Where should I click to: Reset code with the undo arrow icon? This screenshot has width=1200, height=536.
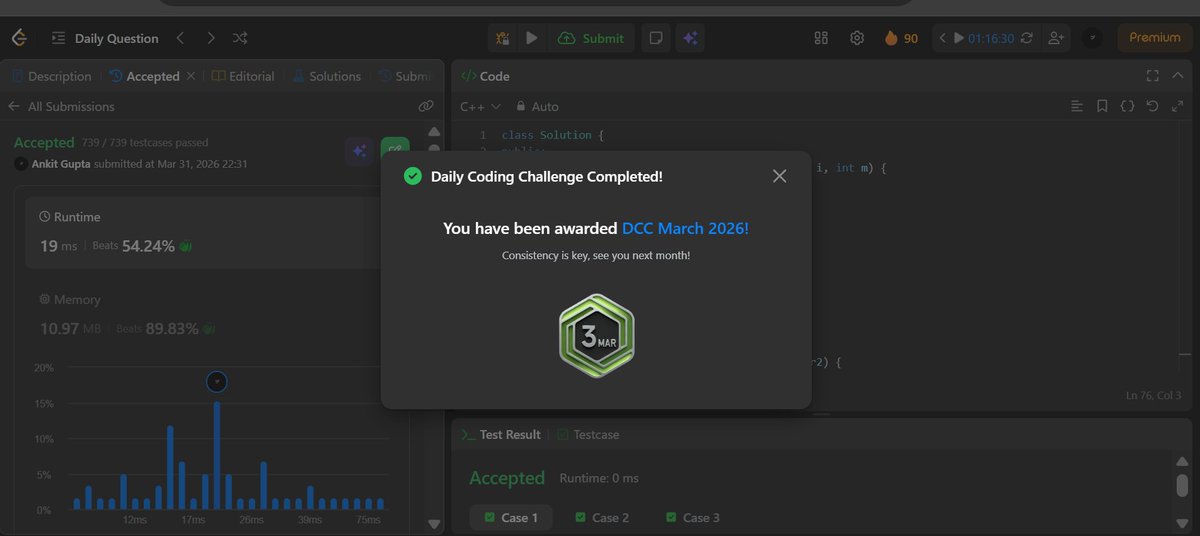tap(1152, 106)
